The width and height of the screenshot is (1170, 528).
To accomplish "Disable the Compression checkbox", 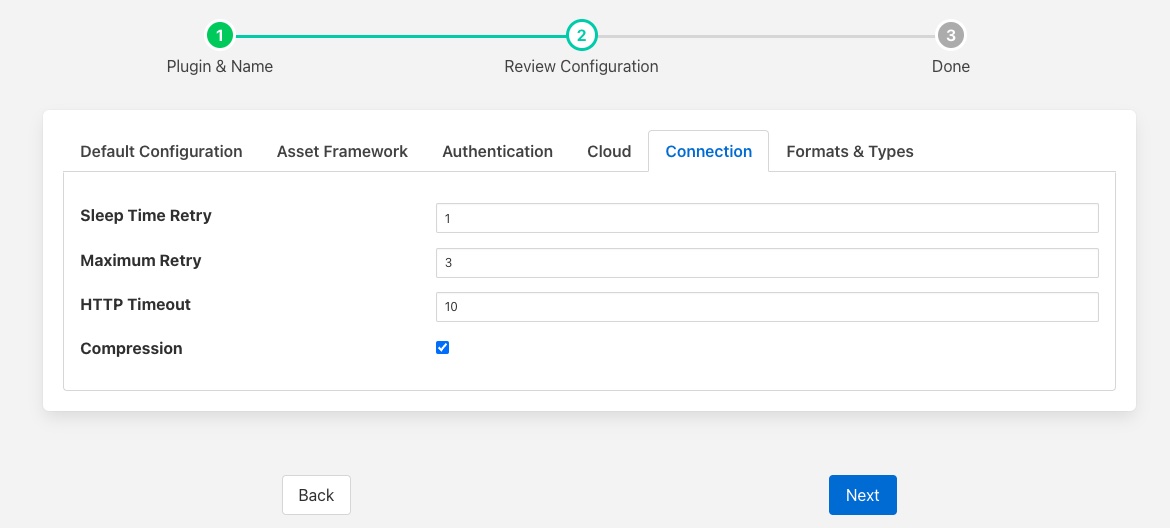I will [443, 348].
